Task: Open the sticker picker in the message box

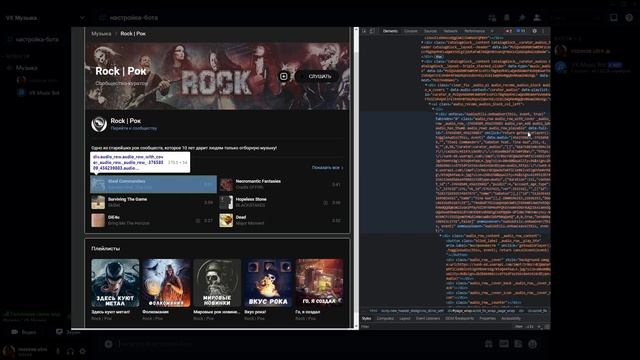Action: (x=518, y=344)
